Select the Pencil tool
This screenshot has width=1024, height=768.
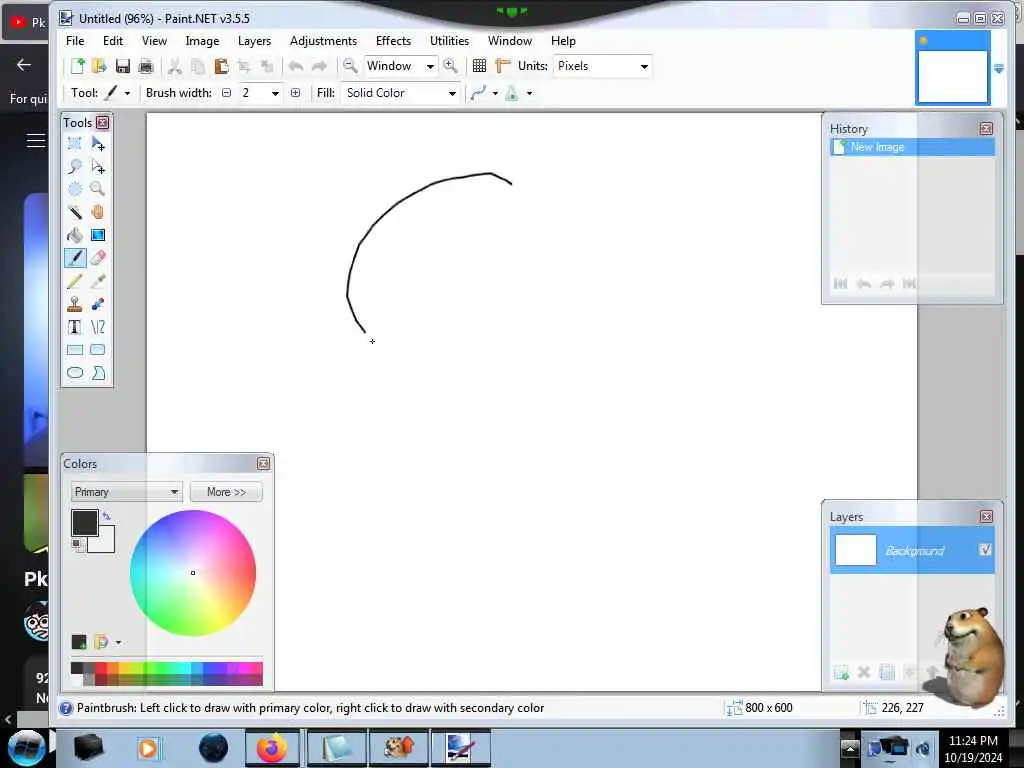[x=74, y=281]
